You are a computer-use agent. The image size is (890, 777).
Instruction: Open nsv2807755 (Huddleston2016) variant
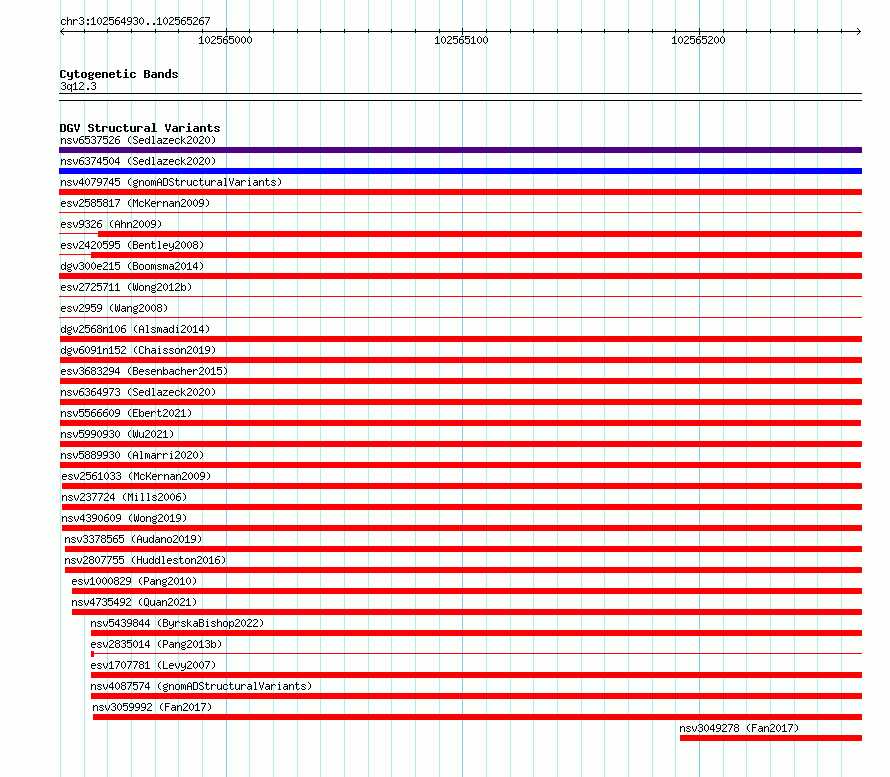pos(145,560)
